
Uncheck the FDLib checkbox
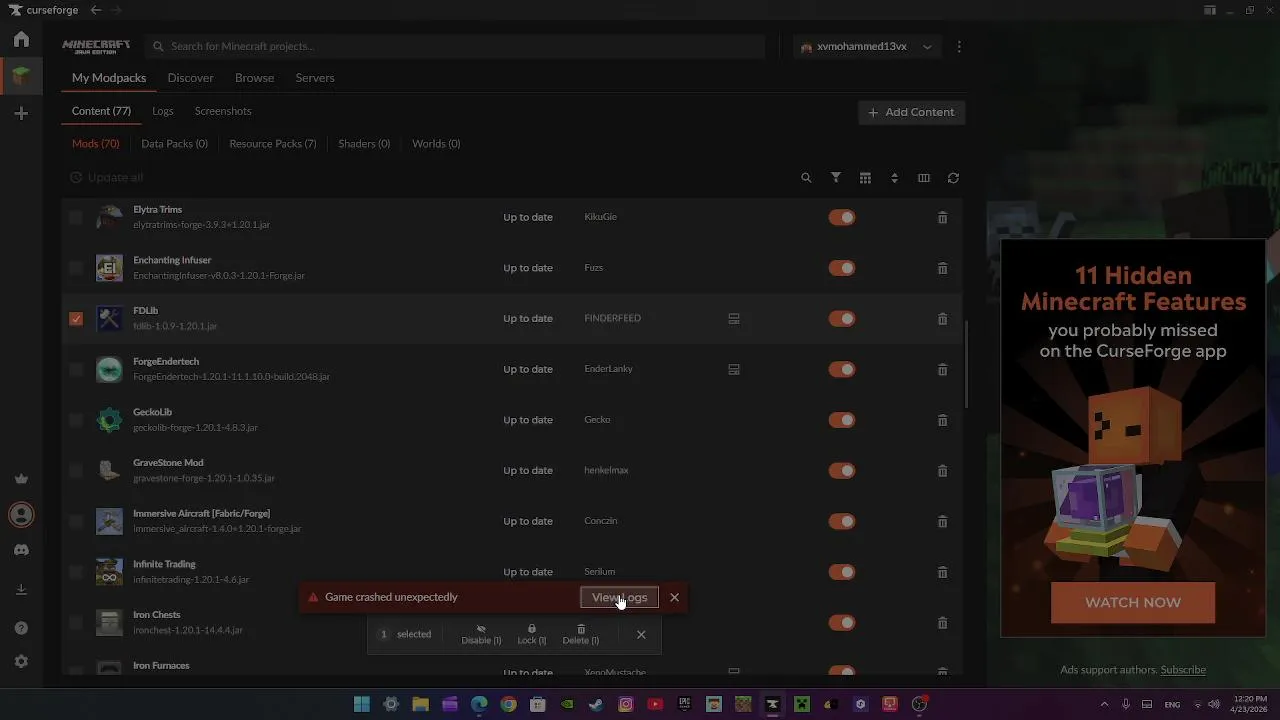coord(76,319)
